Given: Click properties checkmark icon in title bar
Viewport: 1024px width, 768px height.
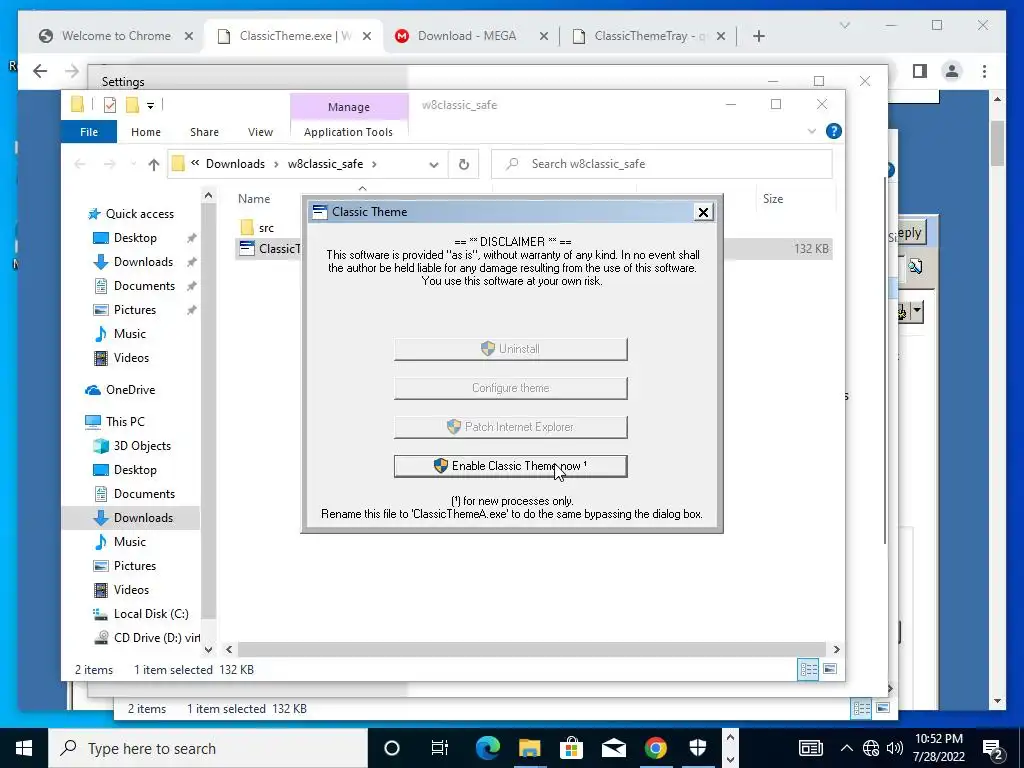Looking at the screenshot, I should point(110,104).
